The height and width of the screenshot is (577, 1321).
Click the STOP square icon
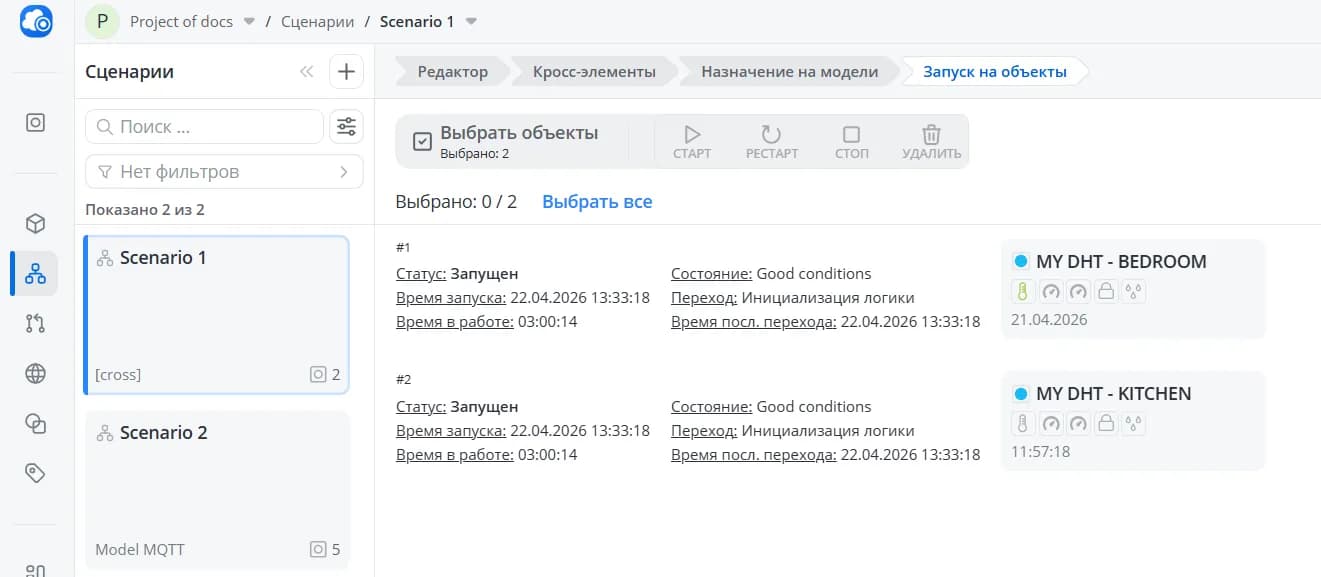(851, 134)
